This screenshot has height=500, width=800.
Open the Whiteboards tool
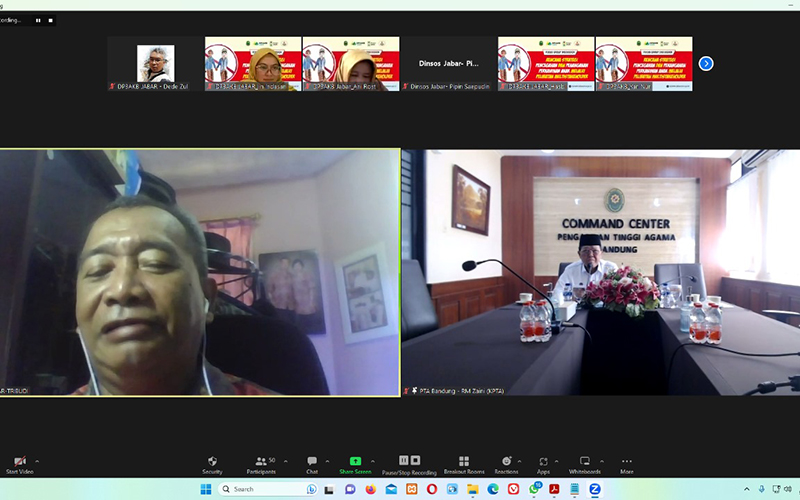[585, 462]
